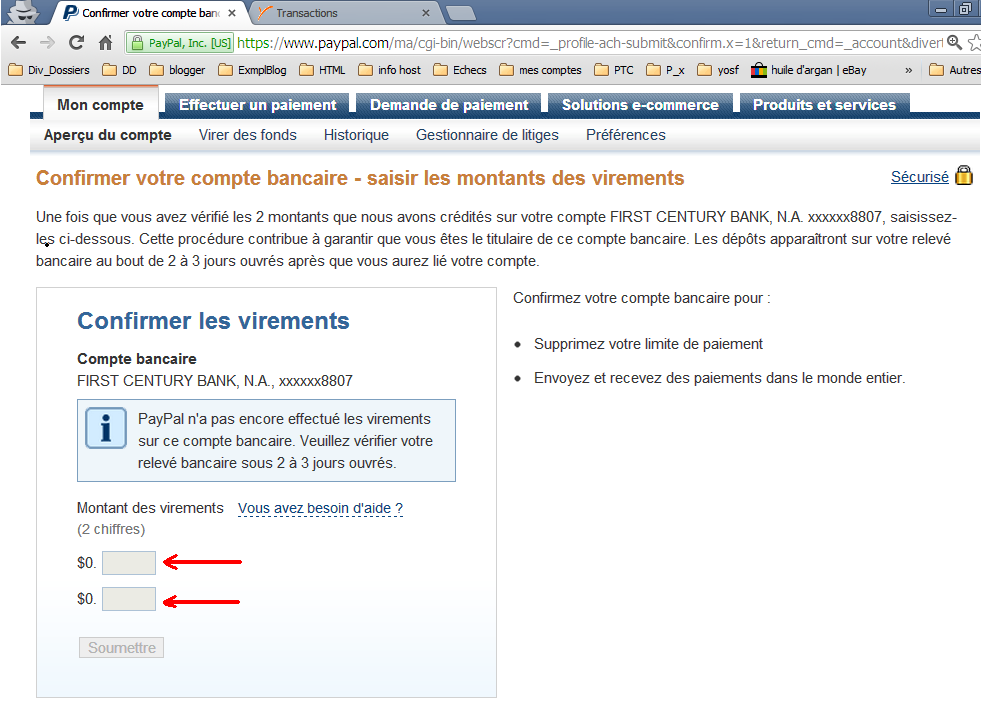Click the zoom magnifier icon in address bar
981x708 pixels.
tap(954, 43)
